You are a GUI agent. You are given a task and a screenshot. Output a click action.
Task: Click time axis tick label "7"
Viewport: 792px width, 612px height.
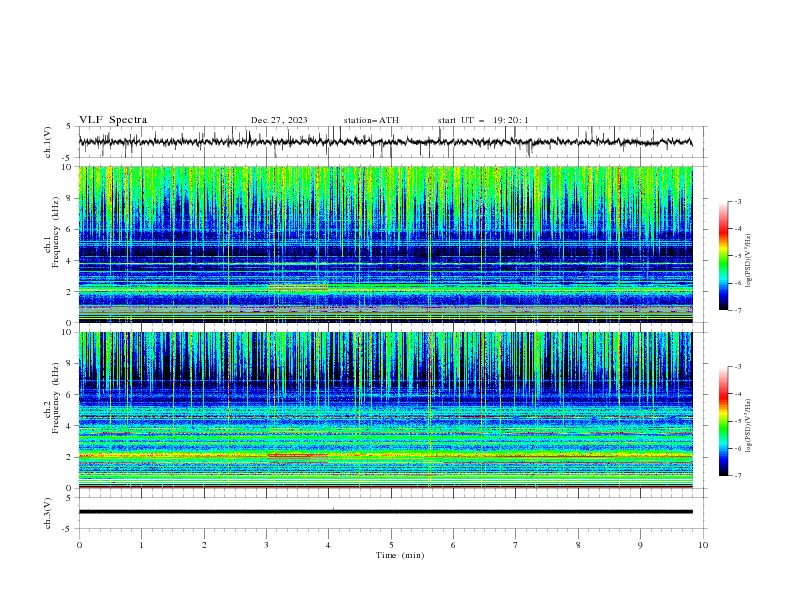516,545
